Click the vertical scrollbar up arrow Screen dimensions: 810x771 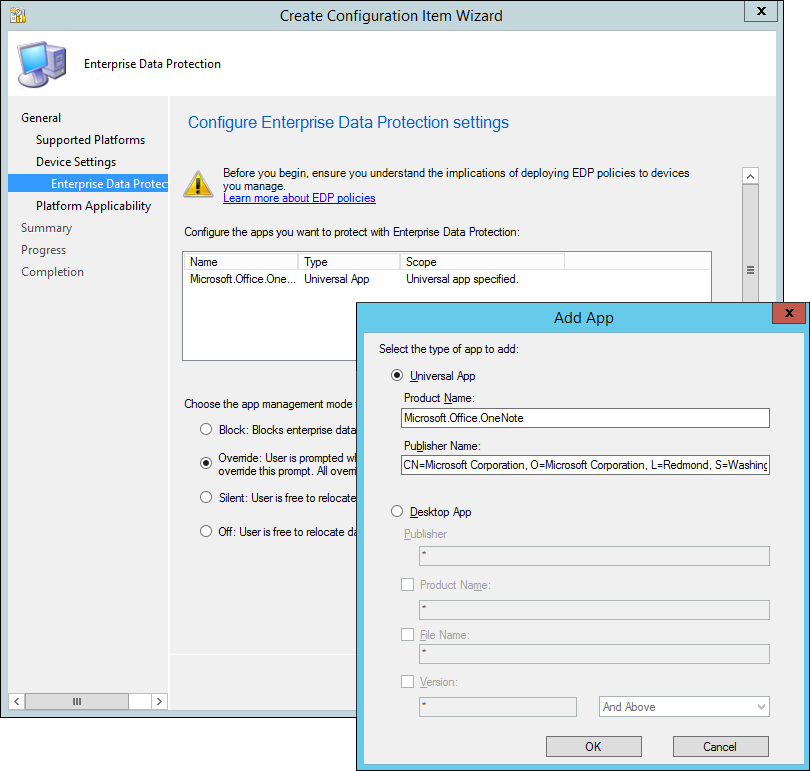[749, 175]
